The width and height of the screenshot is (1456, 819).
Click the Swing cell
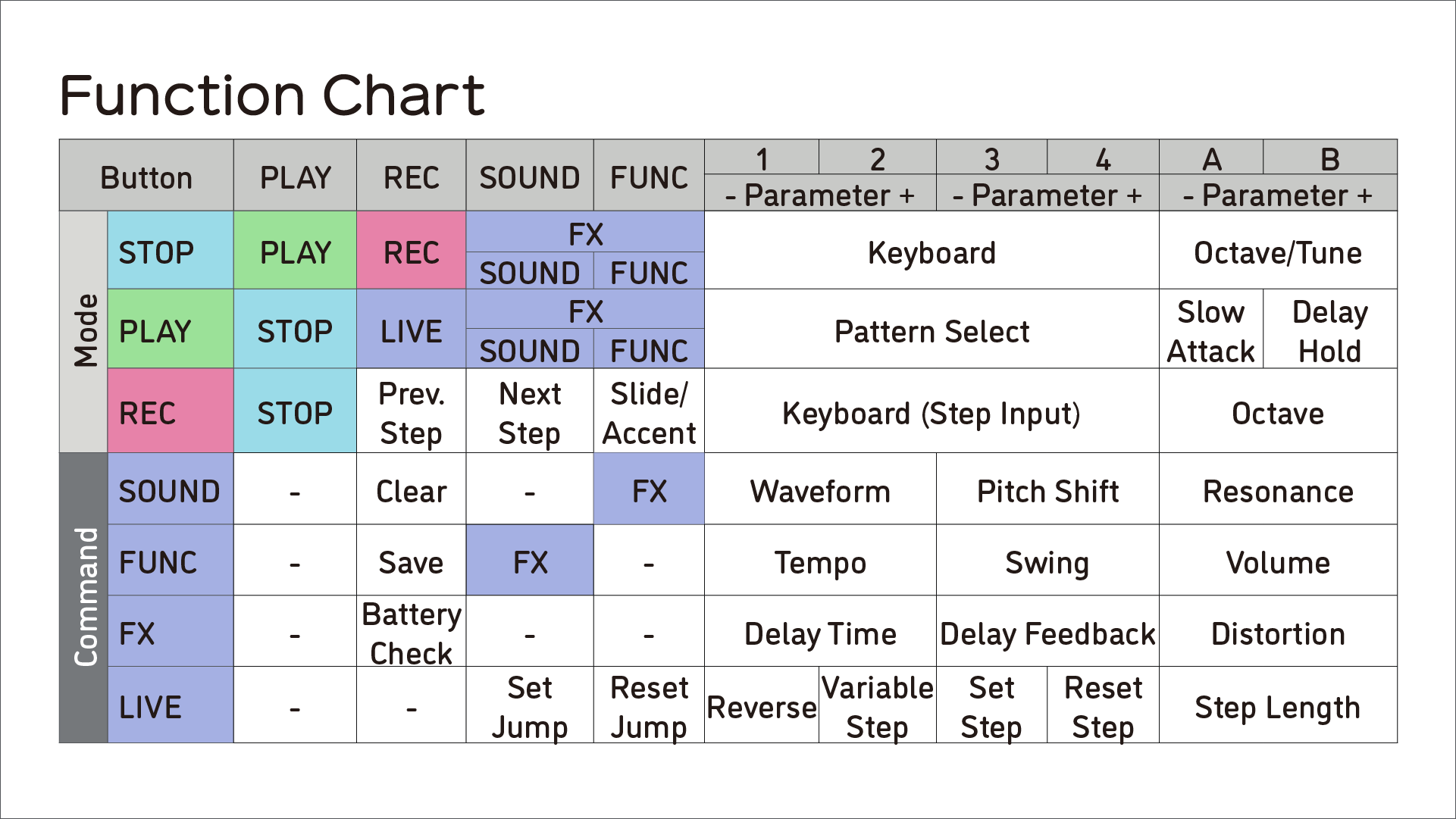1047,562
